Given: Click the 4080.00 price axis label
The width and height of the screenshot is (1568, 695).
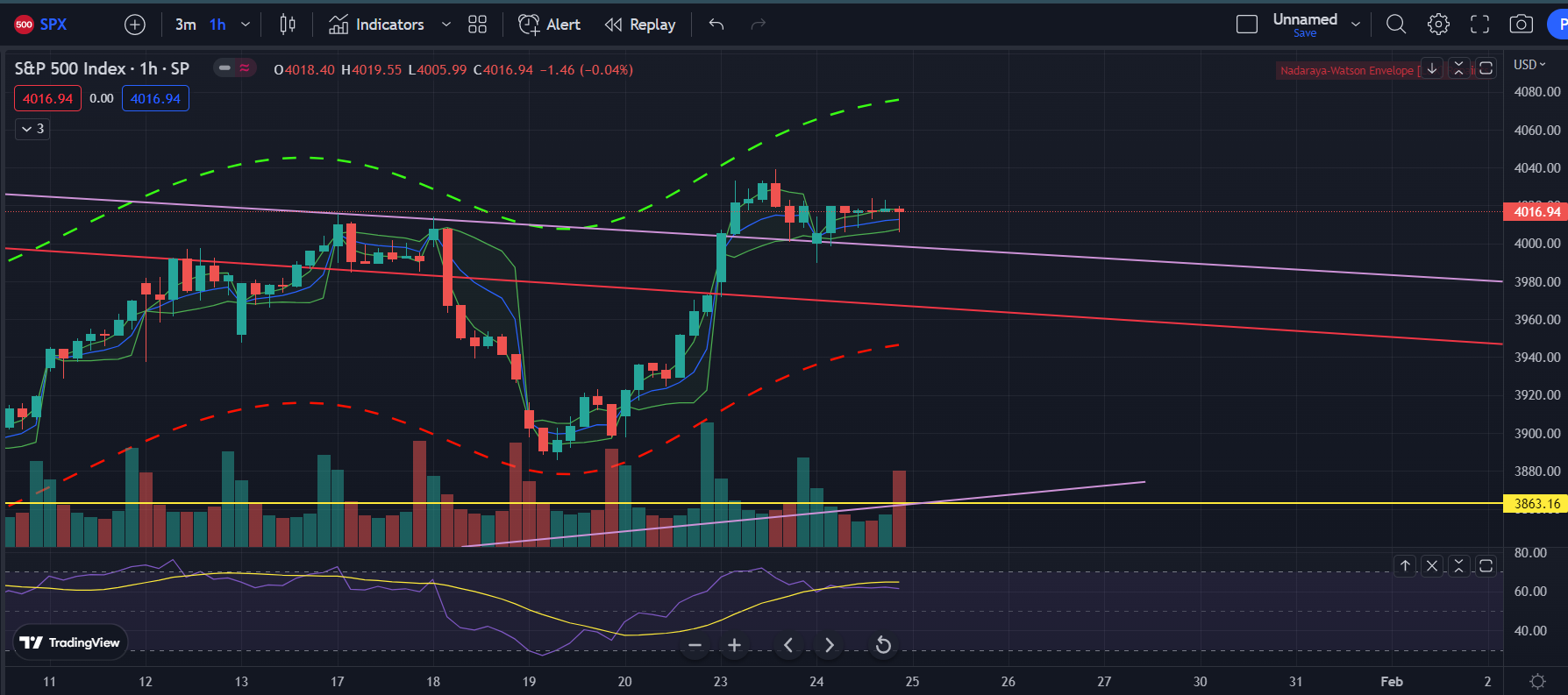Looking at the screenshot, I should click(1536, 92).
